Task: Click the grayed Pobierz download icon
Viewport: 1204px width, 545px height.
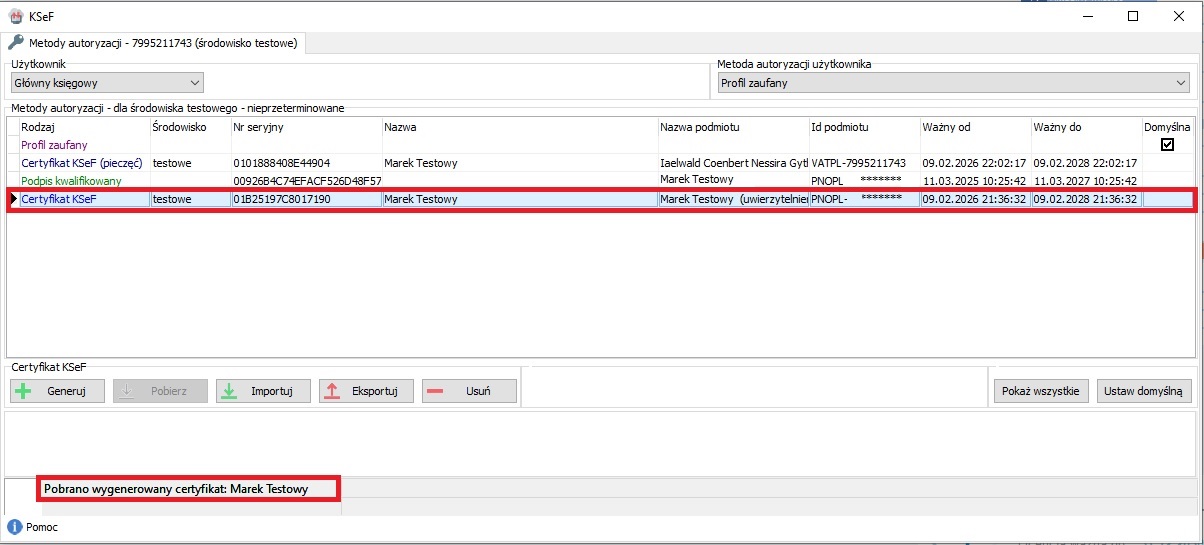Action: [x=127, y=391]
